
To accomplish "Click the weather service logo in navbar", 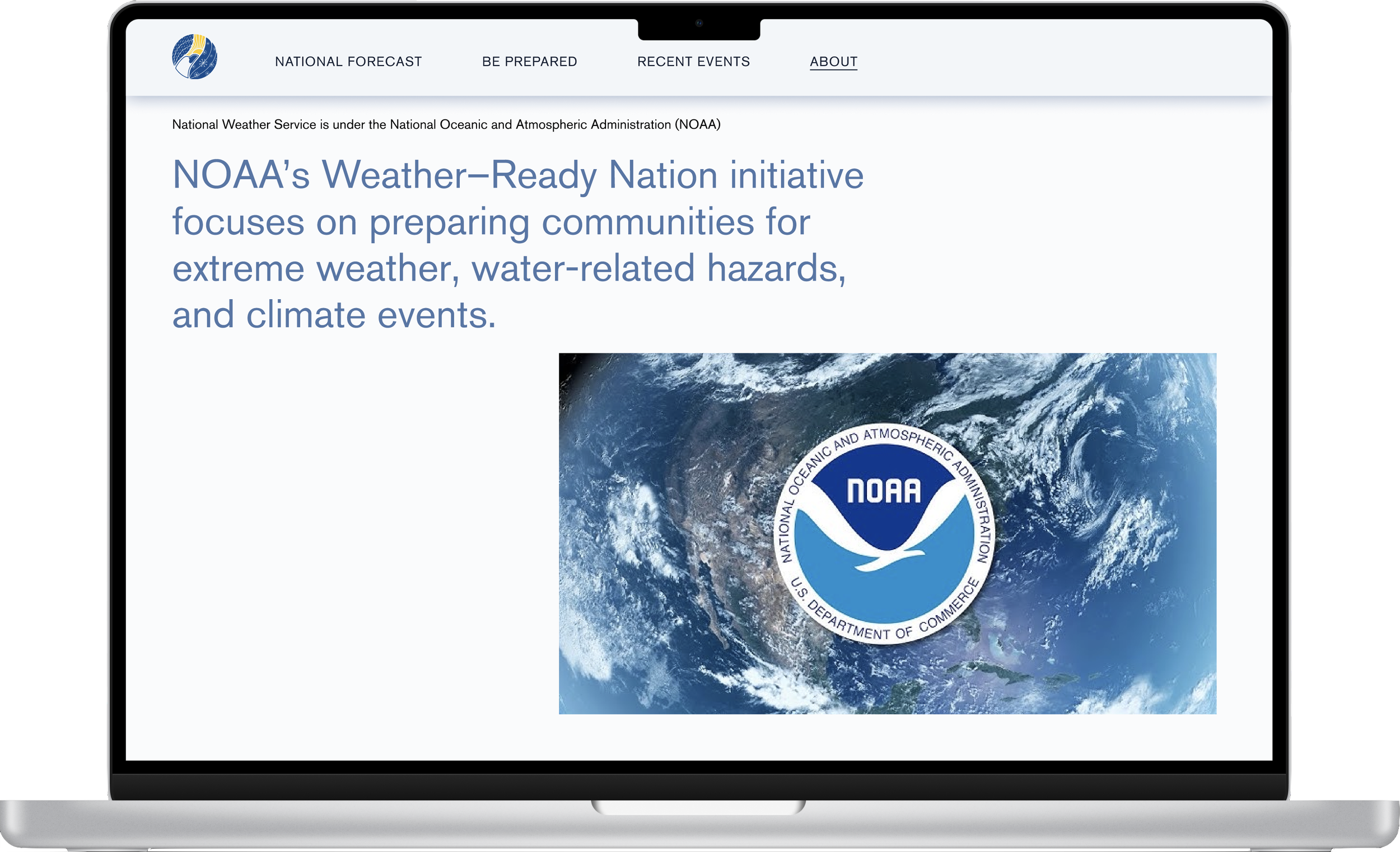I will click(194, 57).
